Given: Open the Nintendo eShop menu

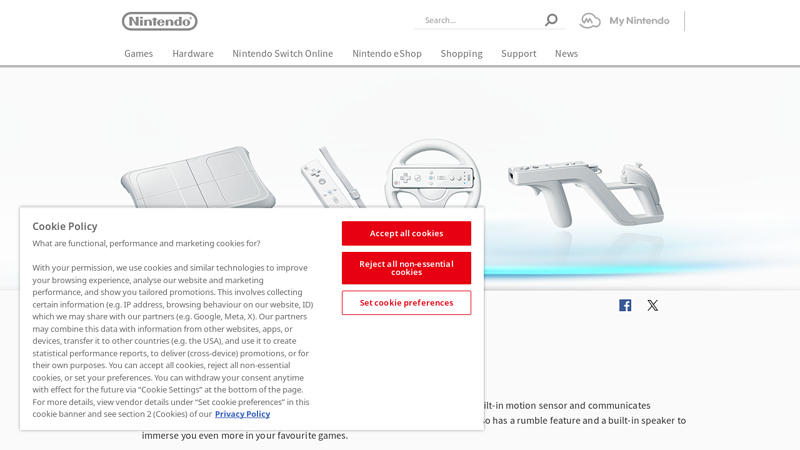Looking at the screenshot, I should 387,54.
